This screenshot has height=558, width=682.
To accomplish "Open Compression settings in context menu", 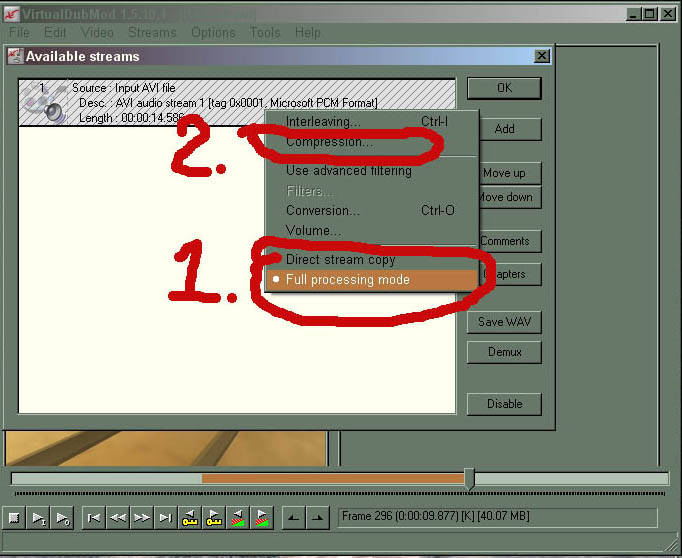I will click(x=372, y=142).
